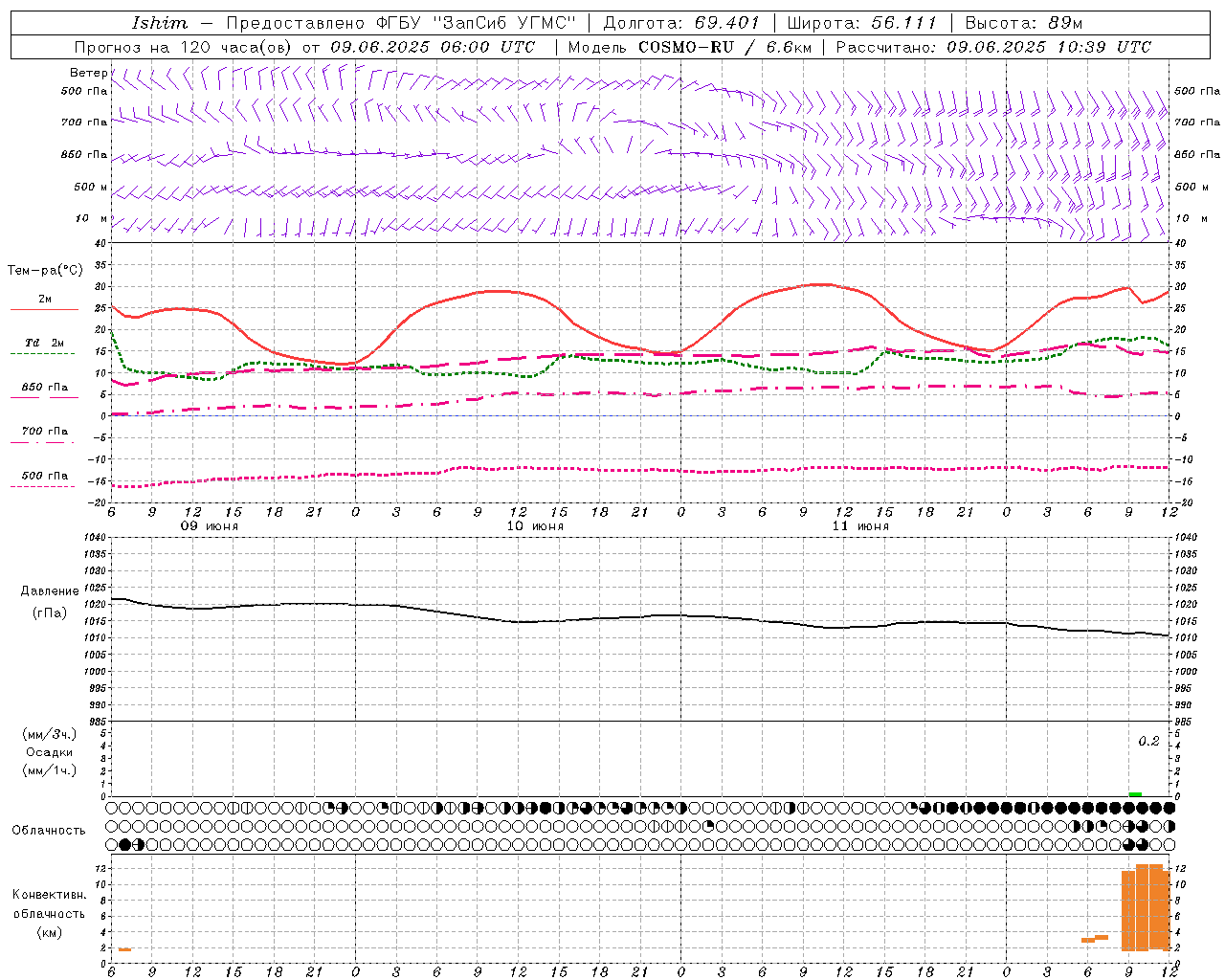Viewport: 1225px width, 980px height.
Task: Click the "(мм/1ч.)" precipitation unit label
Action: coord(50,770)
